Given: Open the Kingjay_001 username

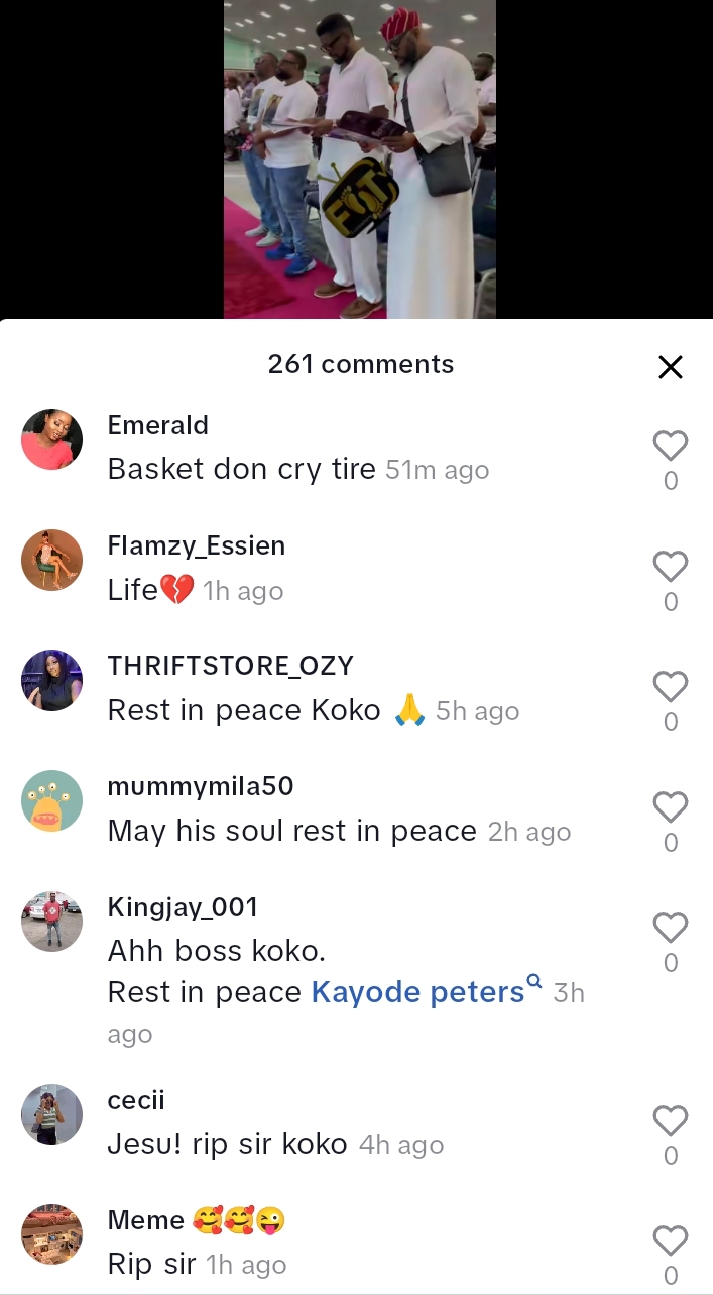Looking at the screenshot, I should pos(183,907).
